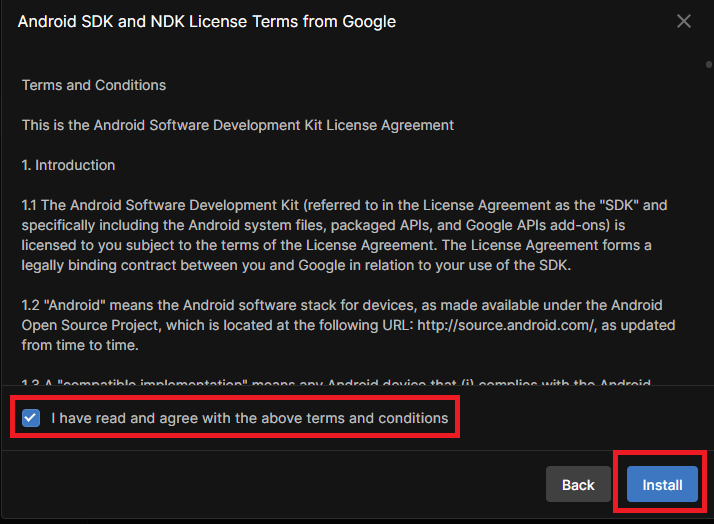The width and height of the screenshot is (714, 524).
Task: Go Back to previous step
Action: 578,484
